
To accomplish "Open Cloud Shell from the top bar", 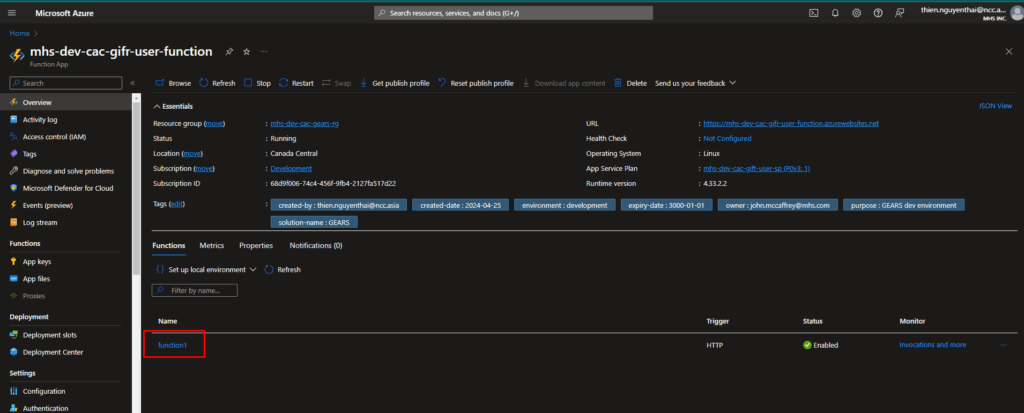I will pyautogui.click(x=813, y=12).
